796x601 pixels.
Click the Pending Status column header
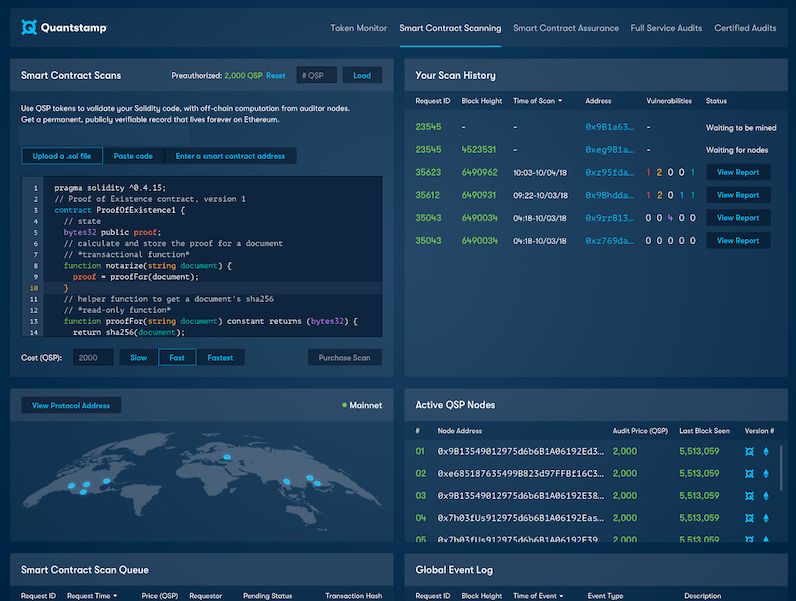pyautogui.click(x=268, y=595)
